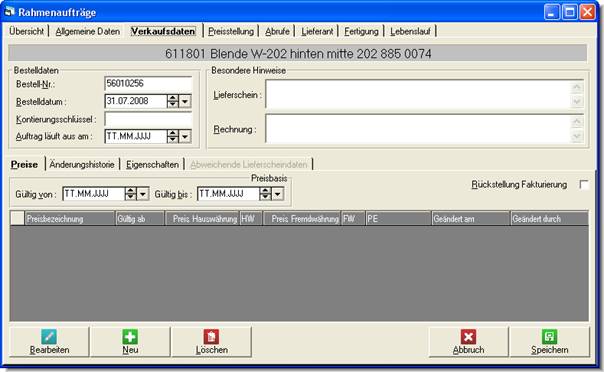This screenshot has height=372, width=604.
Task: Click the green Speichern disk icon
Action: pos(549,337)
